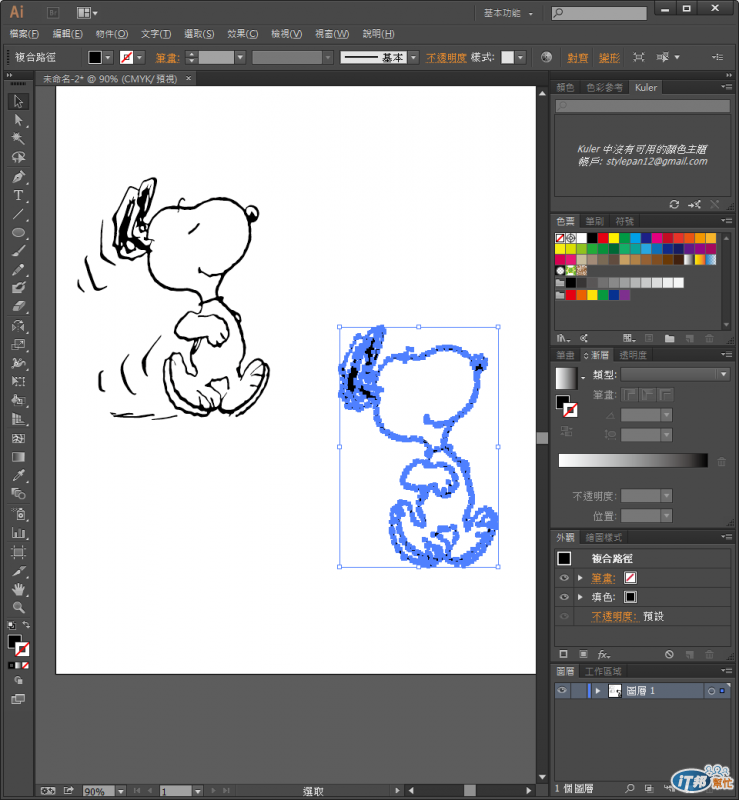Viewport: 739px width, 800px height.
Task: Toggle lock column for 圖層 1
Action: pos(579,691)
